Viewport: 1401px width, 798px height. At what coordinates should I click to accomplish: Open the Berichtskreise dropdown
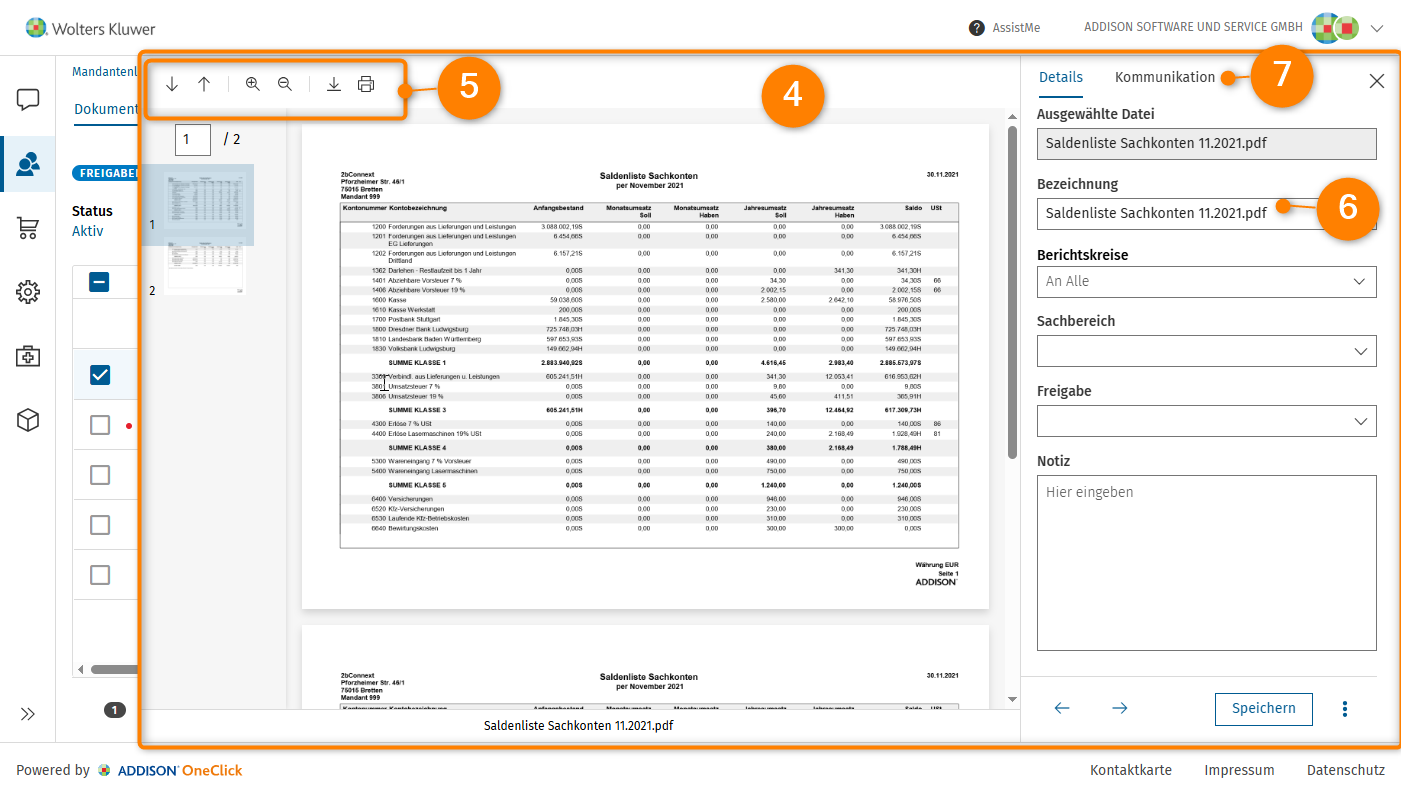click(x=1207, y=282)
